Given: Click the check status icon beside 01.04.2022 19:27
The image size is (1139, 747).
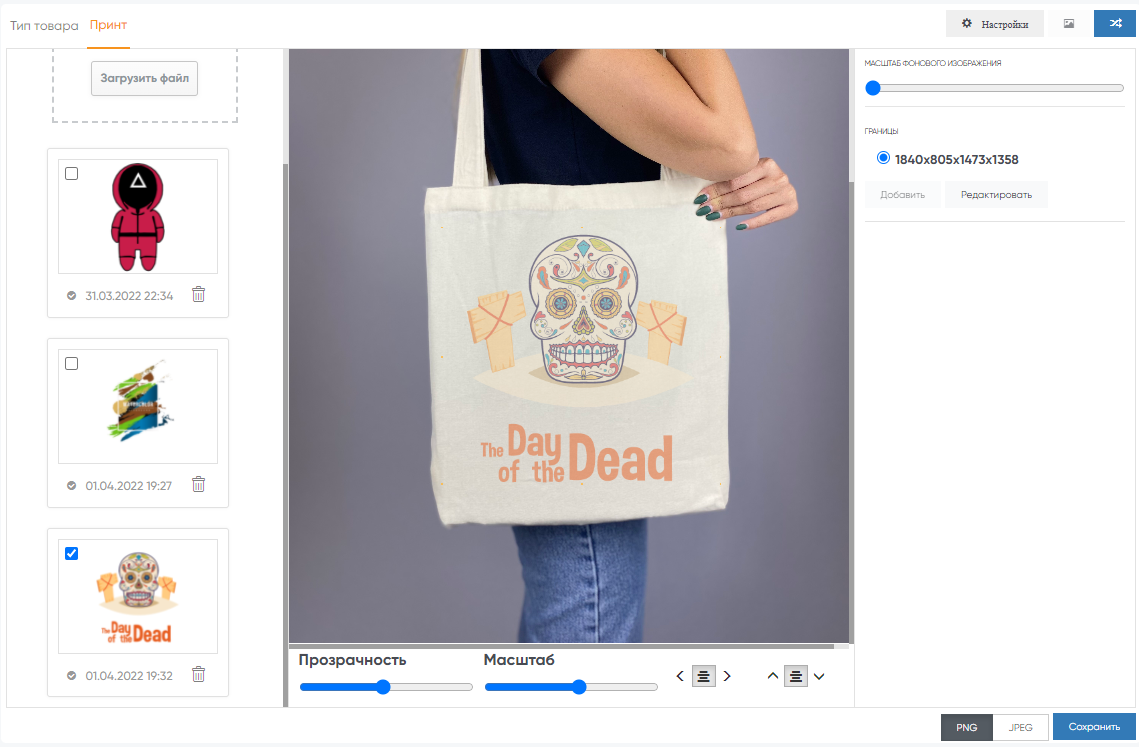Looking at the screenshot, I should point(71,485).
